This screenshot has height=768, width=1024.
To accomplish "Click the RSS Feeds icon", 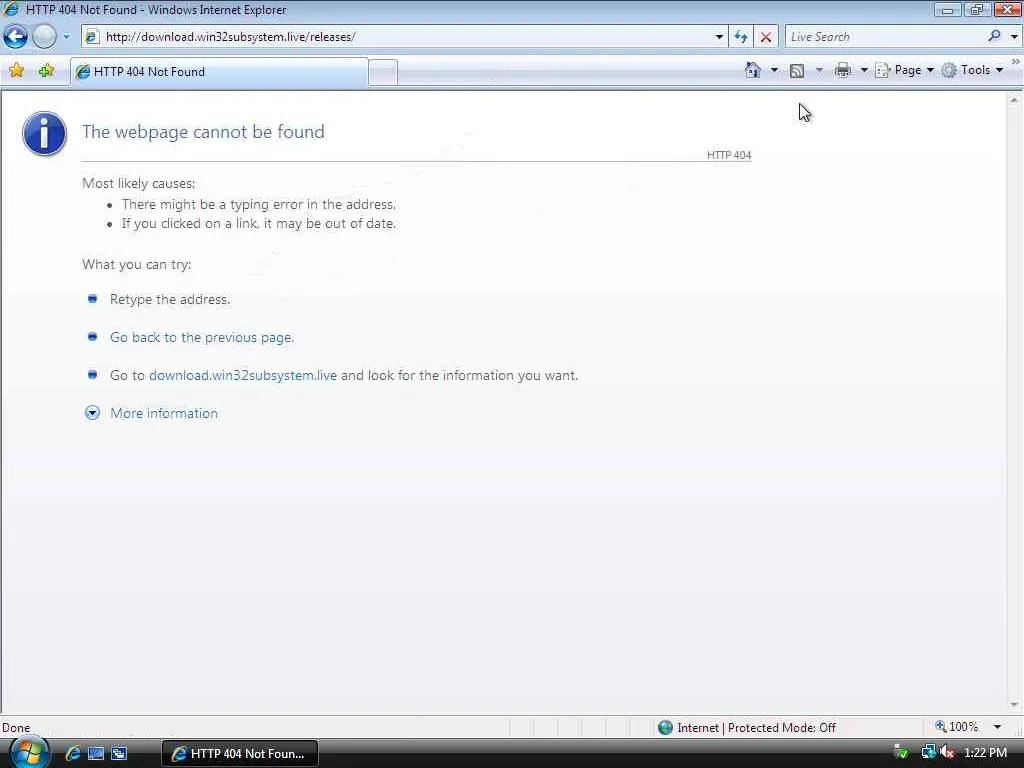I will (x=797, y=71).
